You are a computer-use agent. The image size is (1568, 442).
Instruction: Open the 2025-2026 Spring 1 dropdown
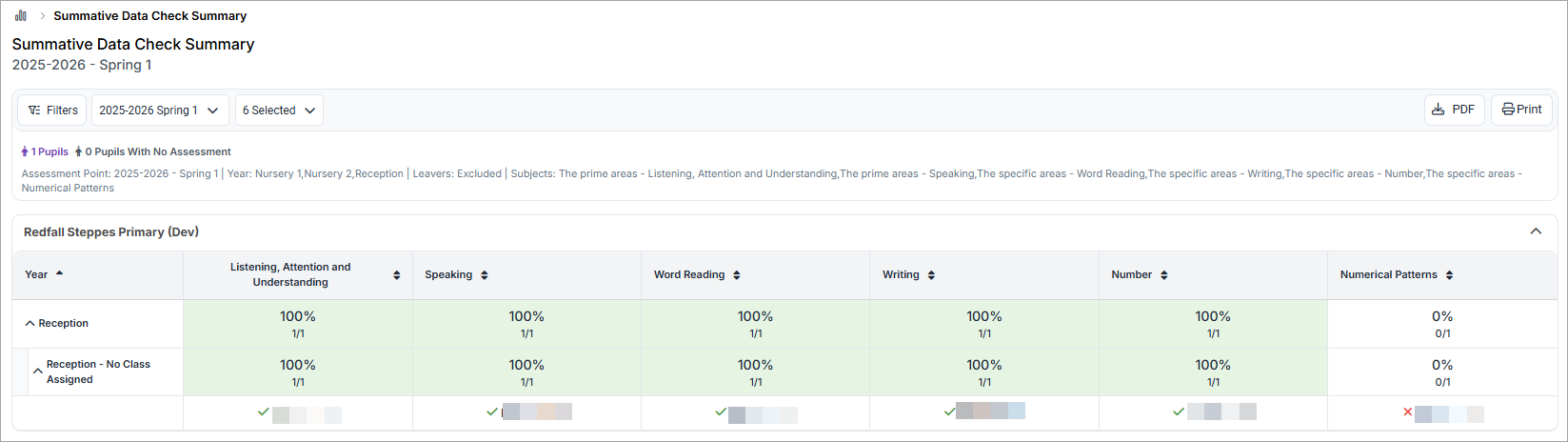point(160,110)
